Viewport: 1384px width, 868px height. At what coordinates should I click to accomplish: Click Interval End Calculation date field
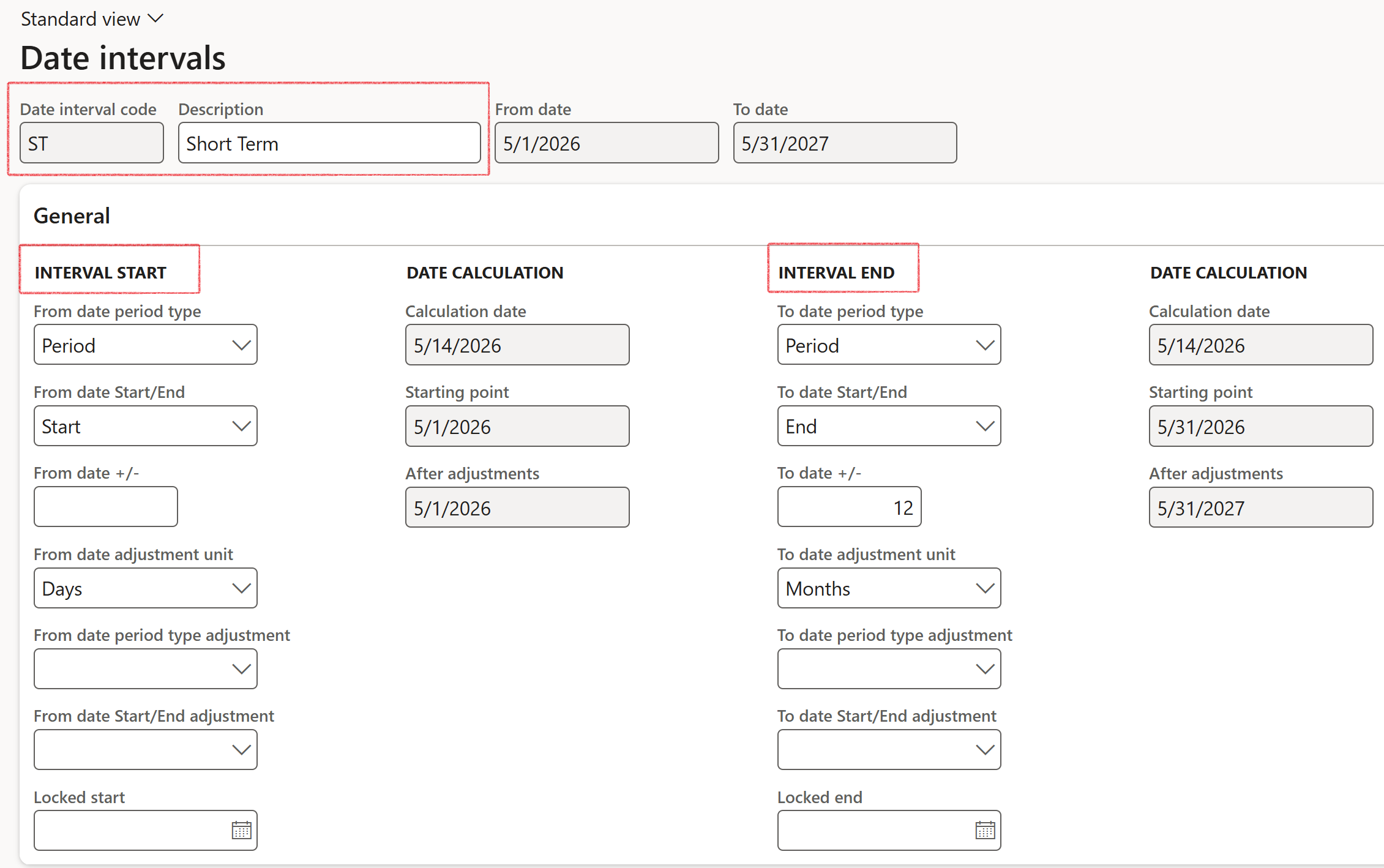[x=1261, y=345]
